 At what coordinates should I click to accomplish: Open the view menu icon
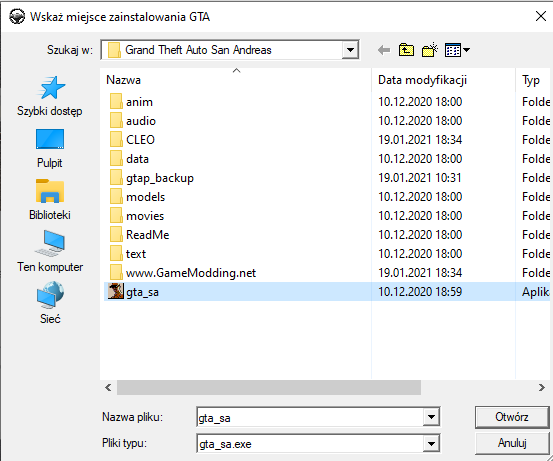pos(457,50)
